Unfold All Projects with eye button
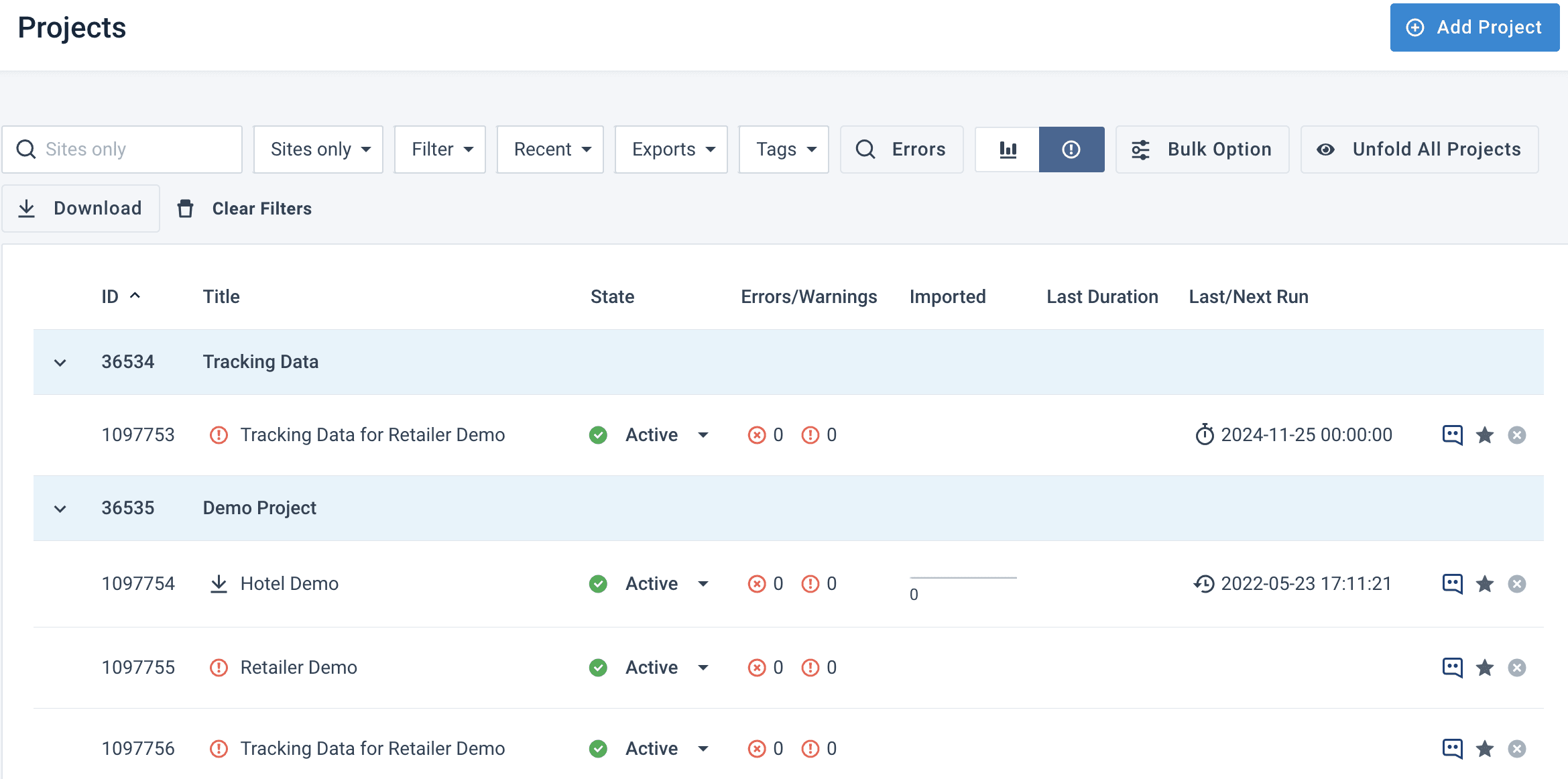This screenshot has height=779, width=1568. point(1419,149)
